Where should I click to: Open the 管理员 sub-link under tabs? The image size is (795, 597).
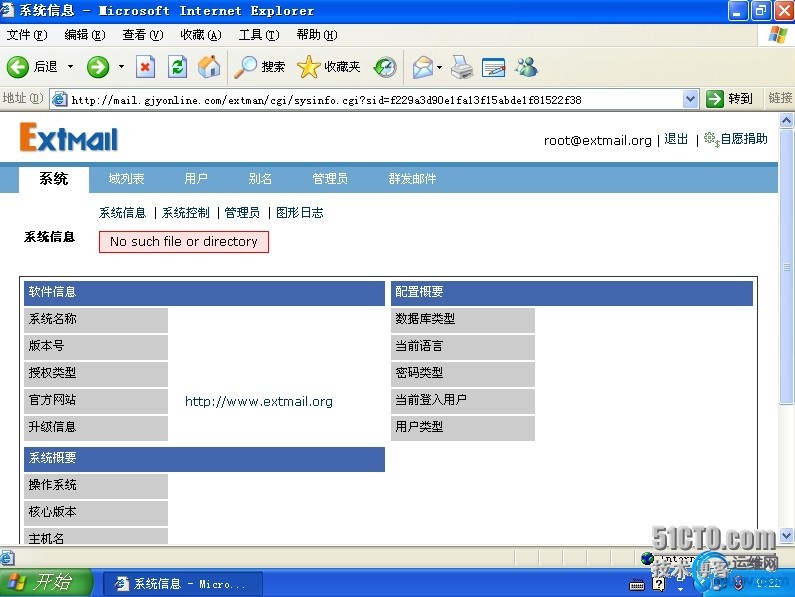[x=242, y=213]
